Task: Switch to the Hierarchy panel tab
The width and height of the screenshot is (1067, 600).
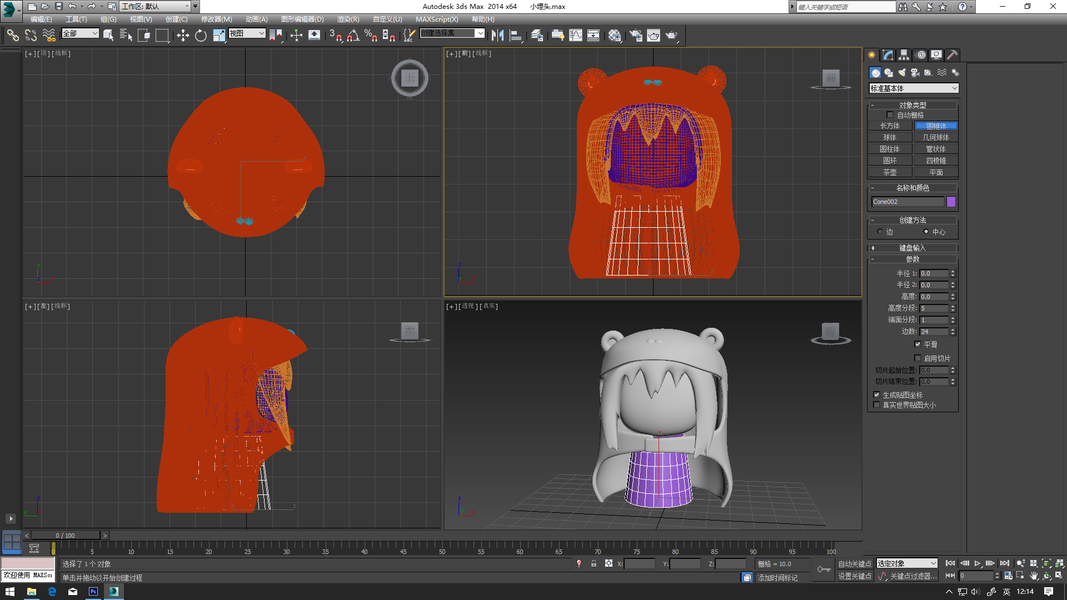Action: (904, 54)
